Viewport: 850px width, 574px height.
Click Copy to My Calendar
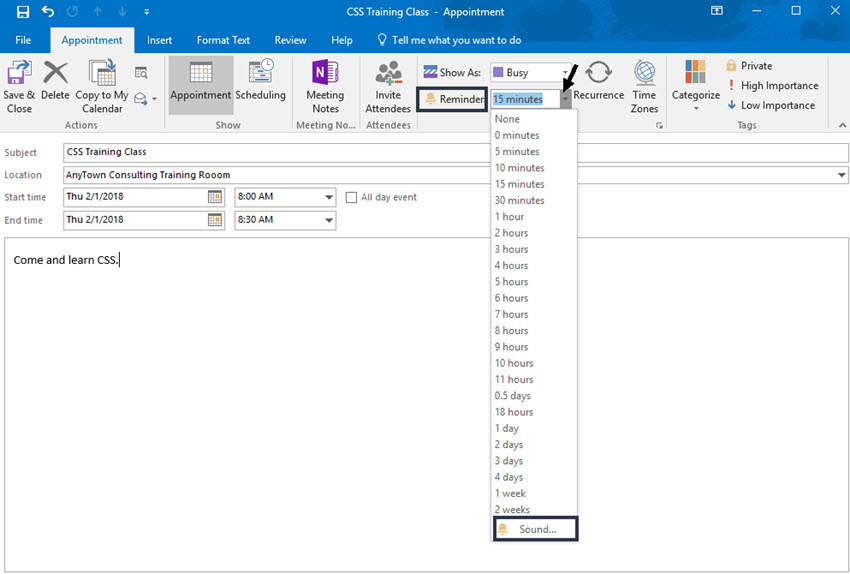(x=102, y=87)
